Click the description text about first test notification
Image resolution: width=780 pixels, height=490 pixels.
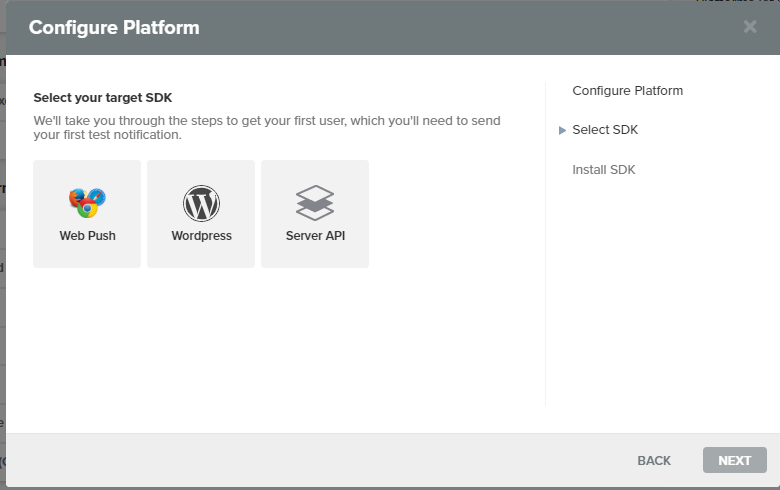pyautogui.click(x=267, y=128)
